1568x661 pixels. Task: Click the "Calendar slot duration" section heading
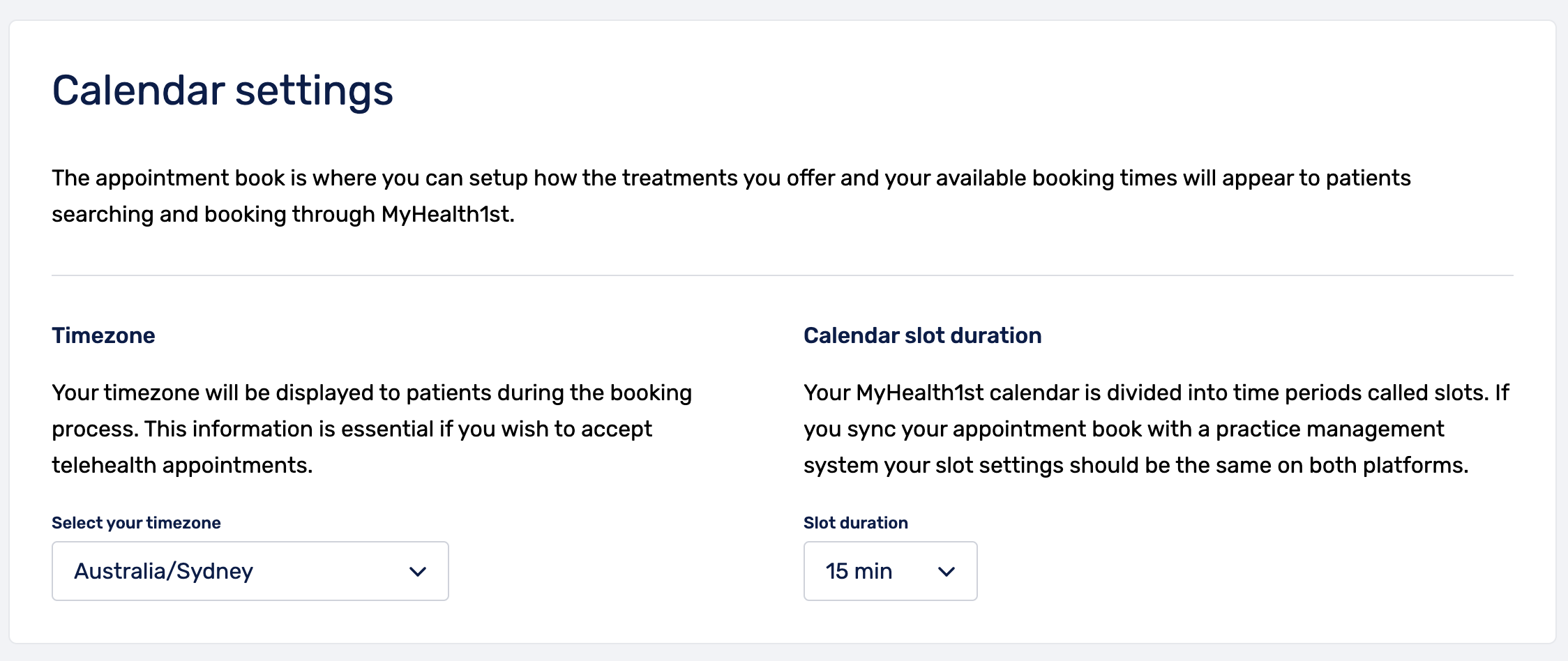pyautogui.click(x=922, y=335)
